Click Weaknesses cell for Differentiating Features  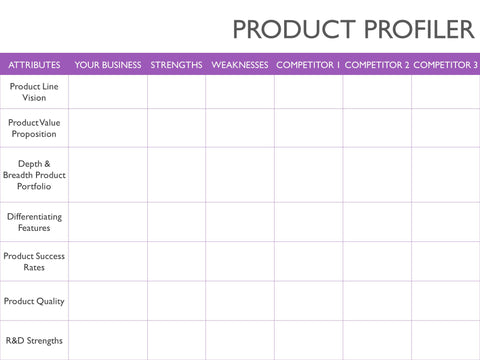click(x=240, y=222)
